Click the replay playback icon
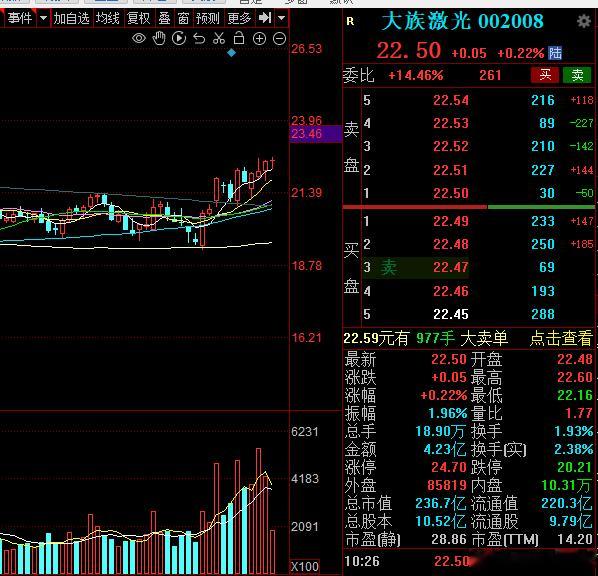The width and height of the screenshot is (598, 576). tap(179, 39)
